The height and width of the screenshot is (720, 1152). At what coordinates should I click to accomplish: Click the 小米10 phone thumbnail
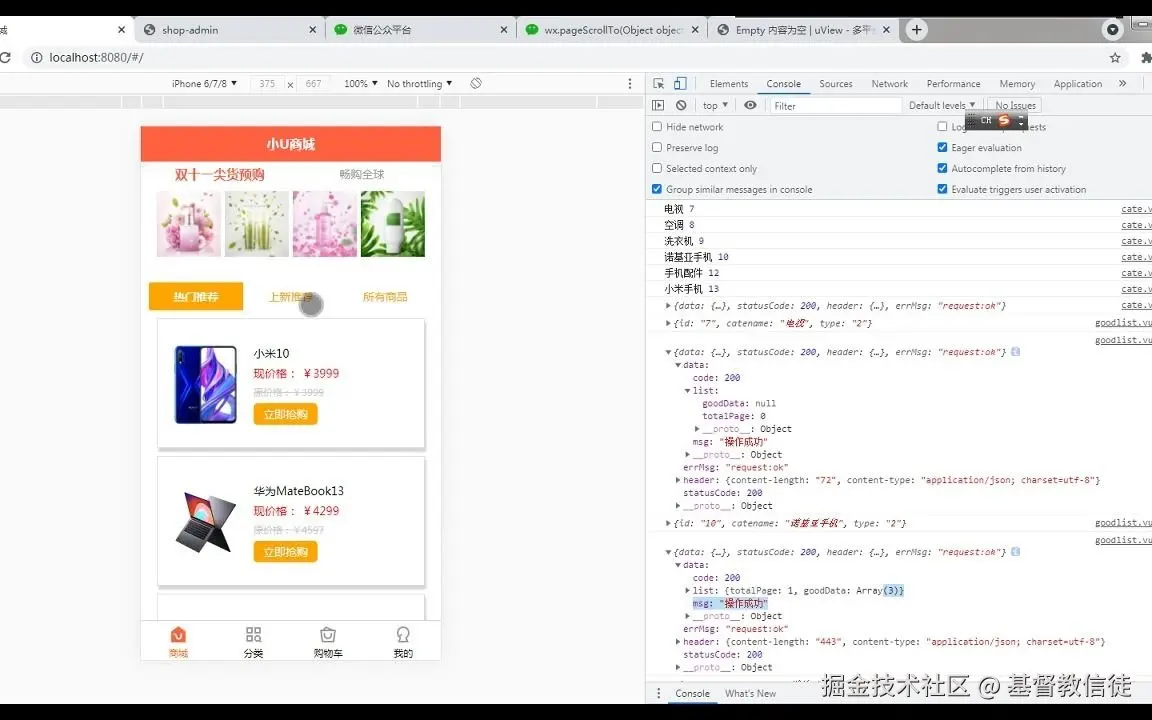click(x=206, y=384)
